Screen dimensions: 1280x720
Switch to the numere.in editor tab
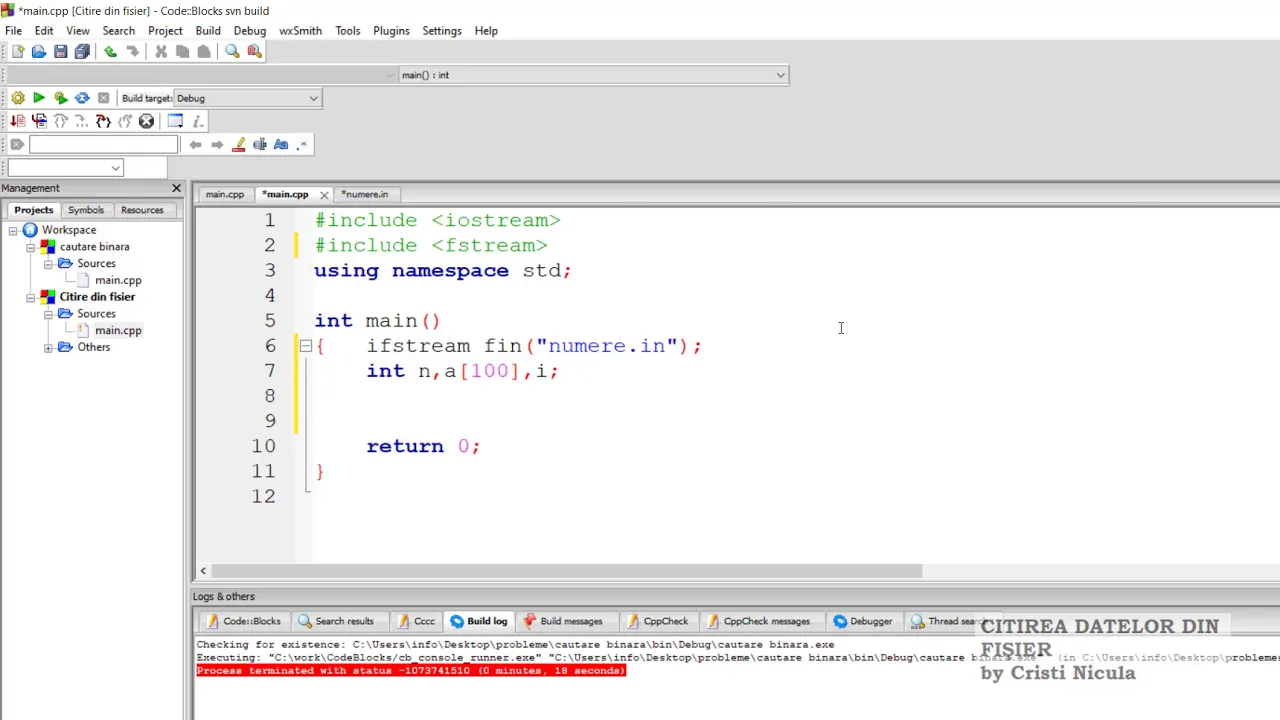point(365,194)
